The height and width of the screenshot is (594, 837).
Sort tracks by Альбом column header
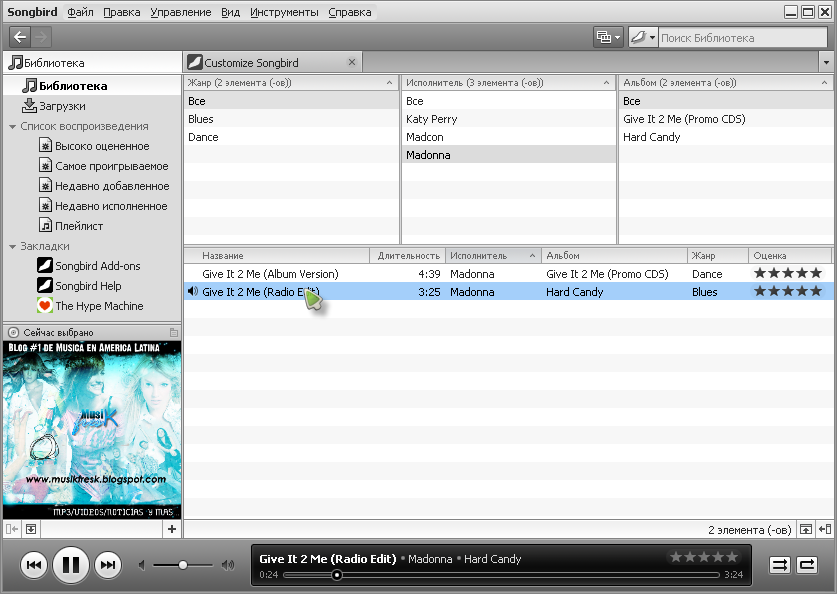point(614,256)
